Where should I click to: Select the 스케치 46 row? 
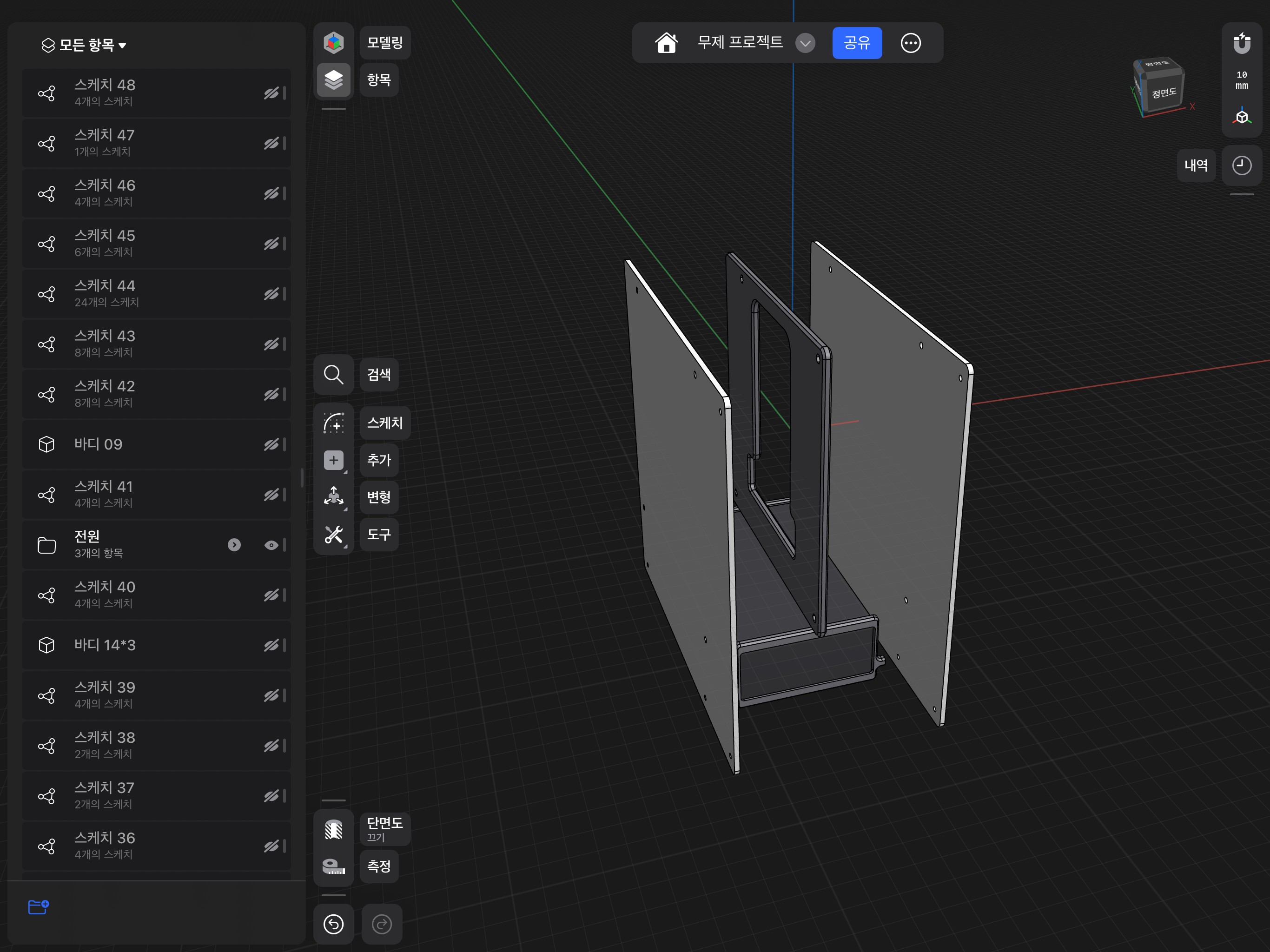(156, 193)
